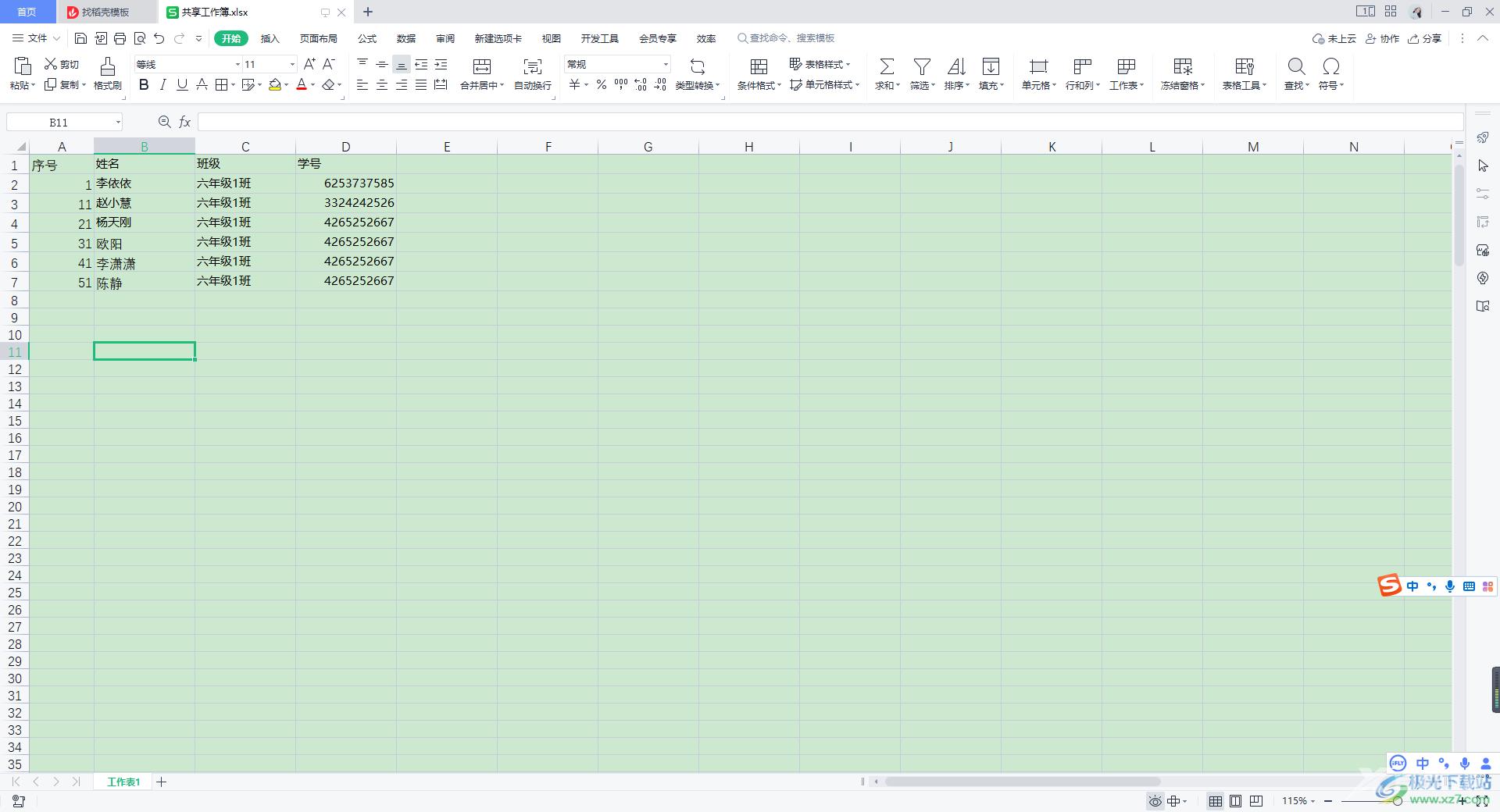The image size is (1500, 812).
Task: Click Freeze Panes (冻结窗格) icon
Action: pyautogui.click(x=1183, y=66)
